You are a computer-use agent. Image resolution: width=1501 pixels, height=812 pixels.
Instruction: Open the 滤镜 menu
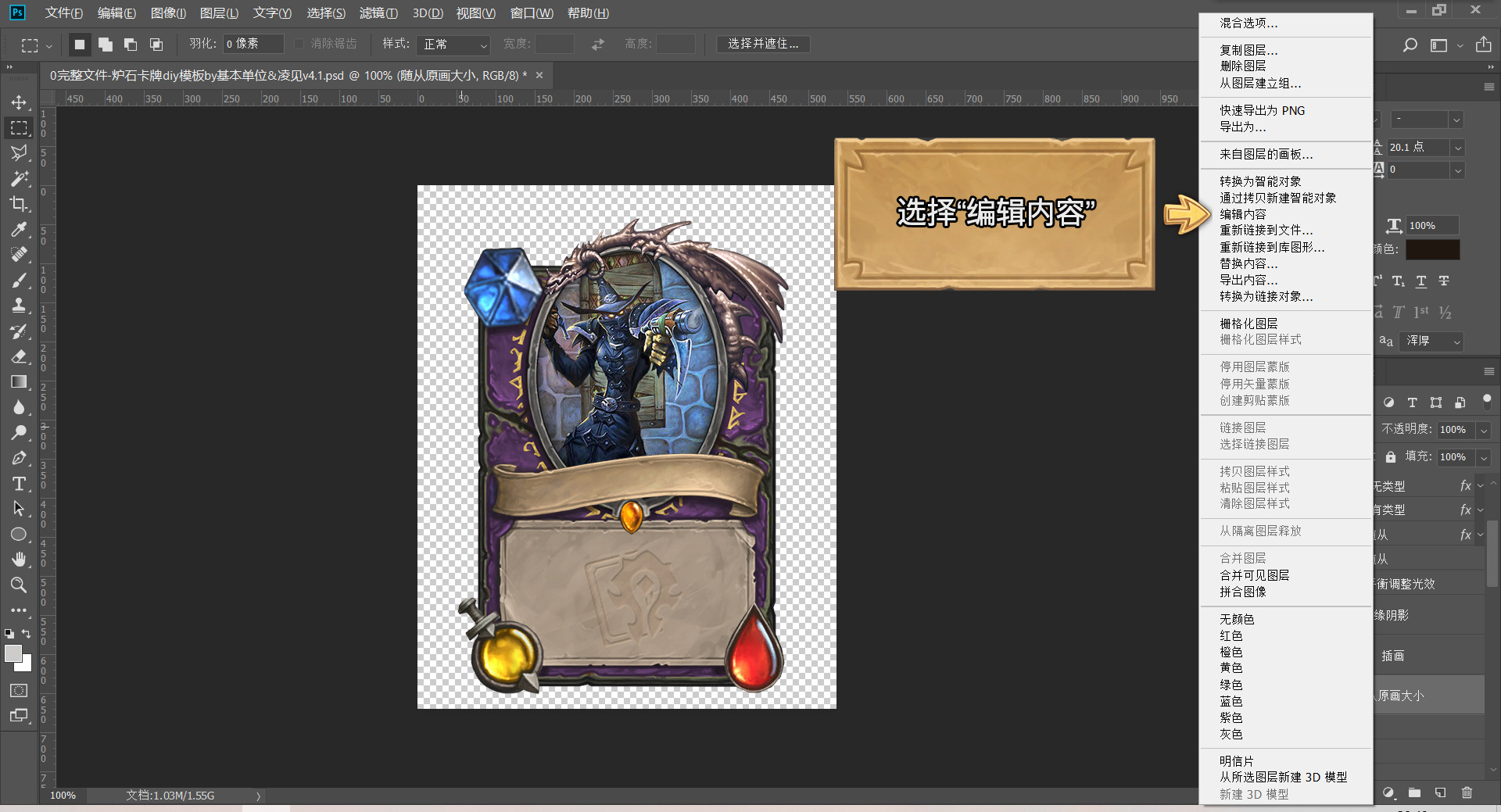pyautogui.click(x=378, y=13)
